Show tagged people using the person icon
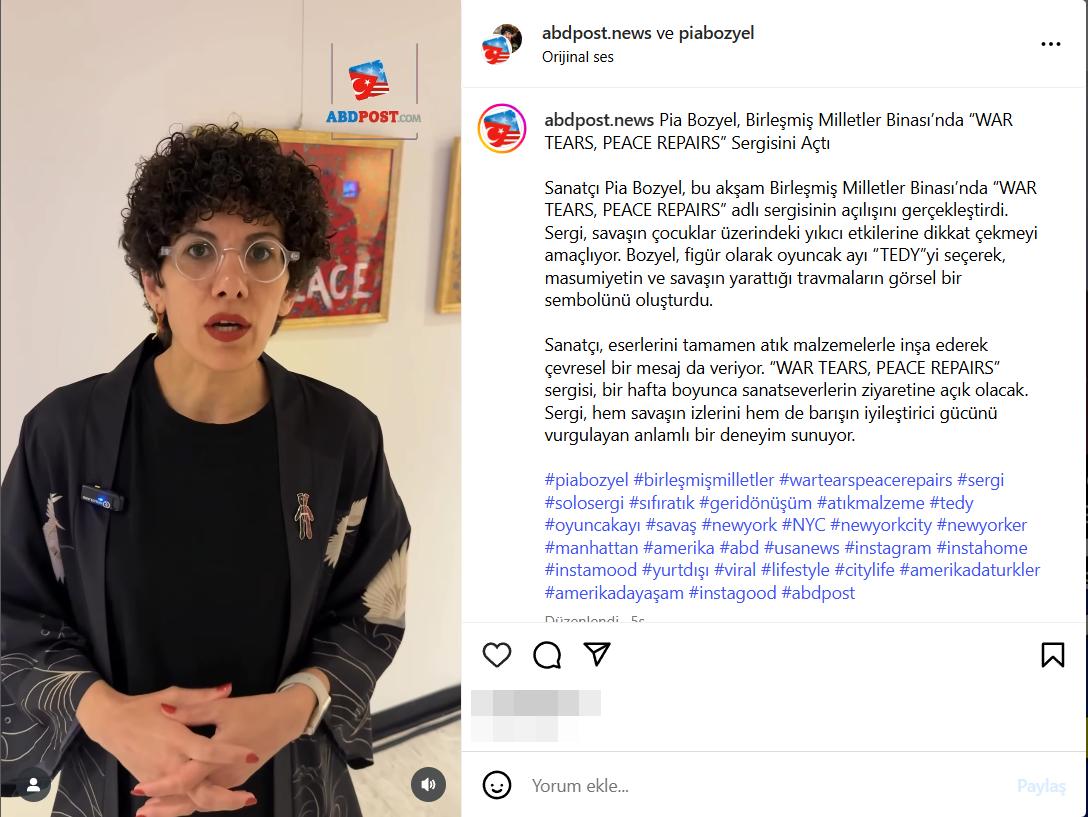 (x=33, y=784)
